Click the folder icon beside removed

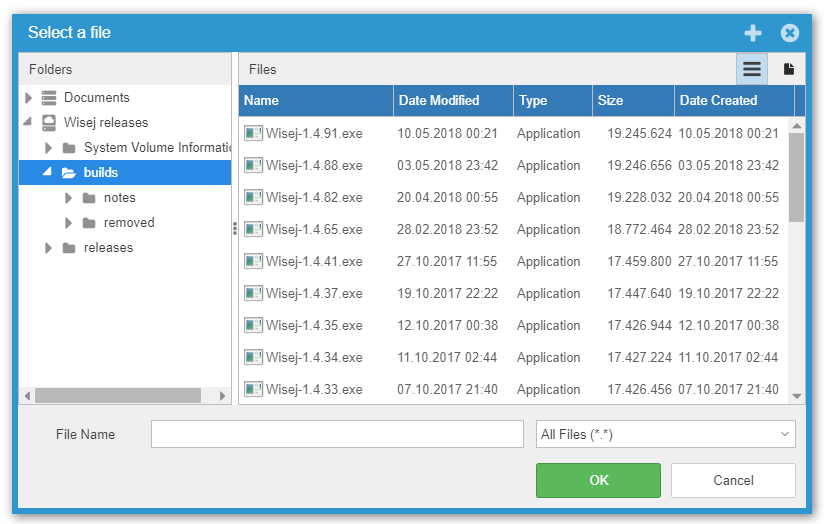(x=89, y=223)
